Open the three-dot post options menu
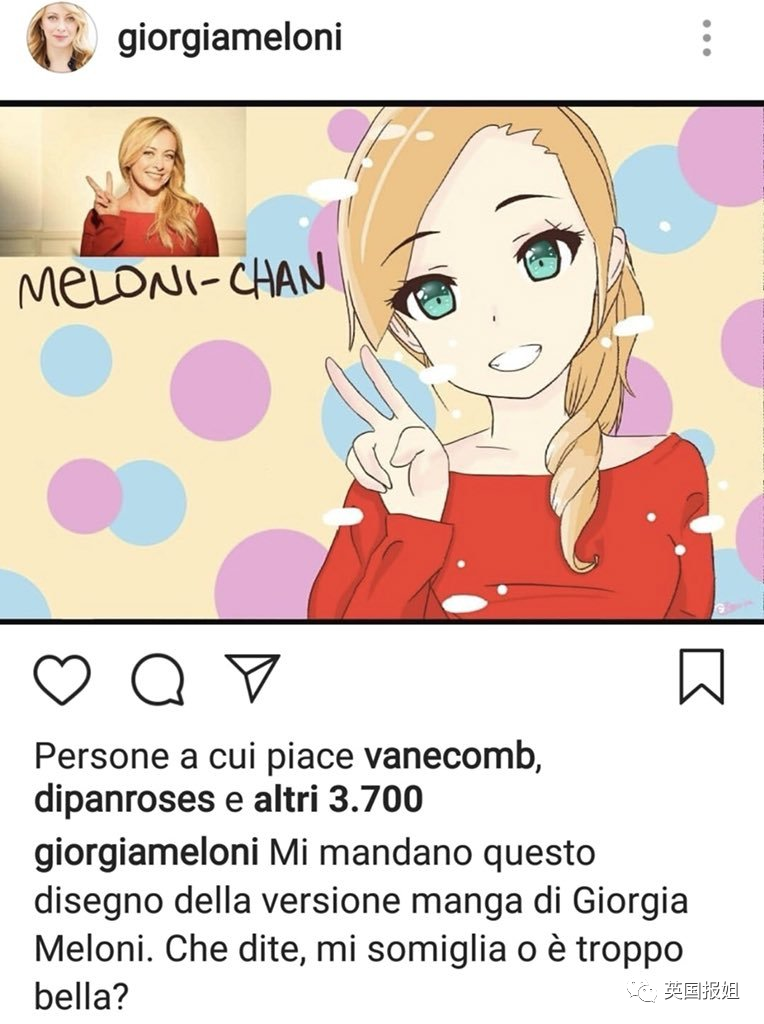 click(x=707, y=38)
